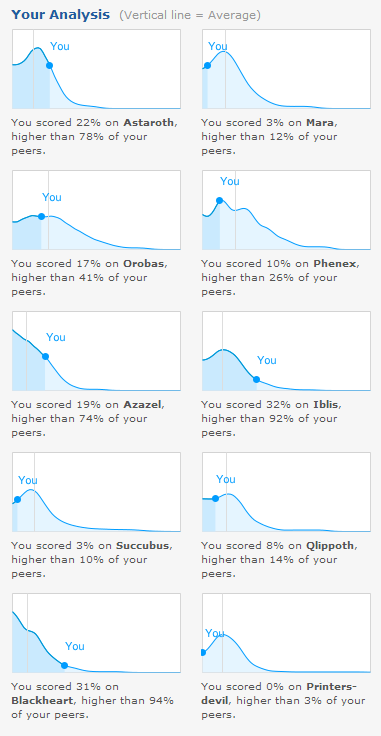Click the bold Iblis label

click(325, 405)
